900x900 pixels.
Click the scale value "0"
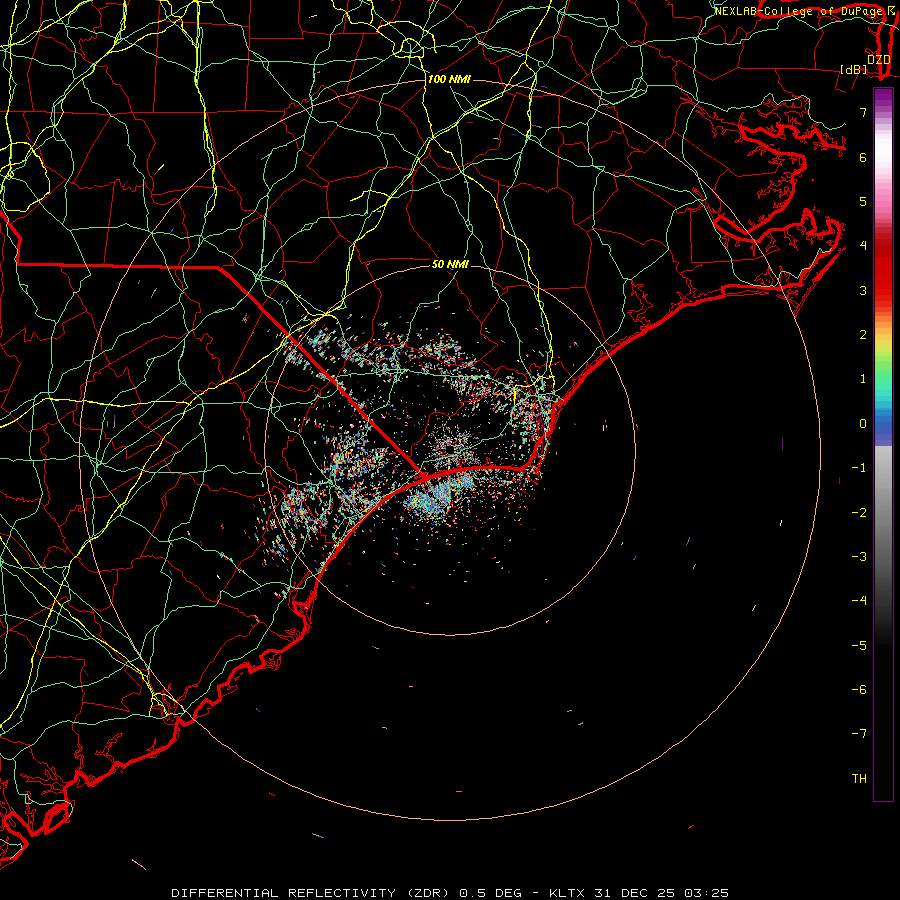pyautogui.click(x=863, y=424)
